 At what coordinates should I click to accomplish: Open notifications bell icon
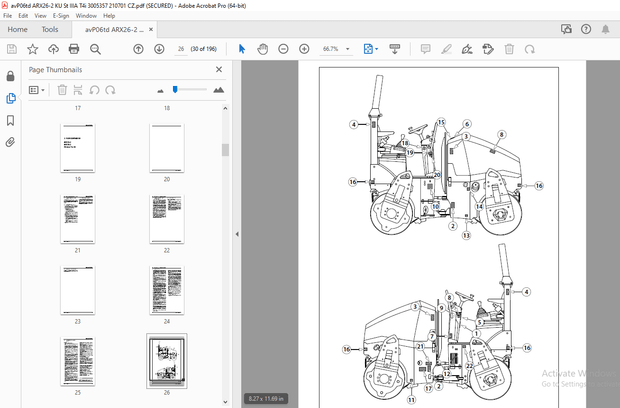click(605, 29)
